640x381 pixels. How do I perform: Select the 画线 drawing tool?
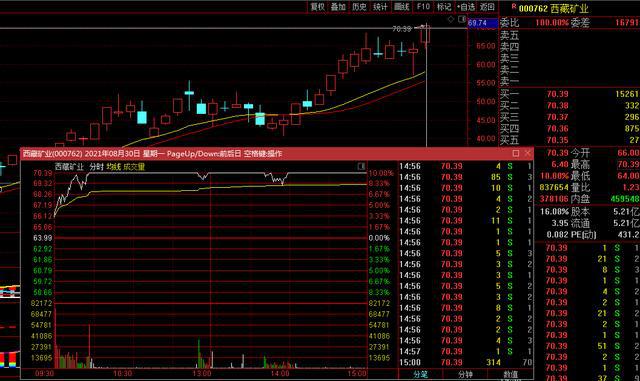pyautogui.click(x=402, y=7)
